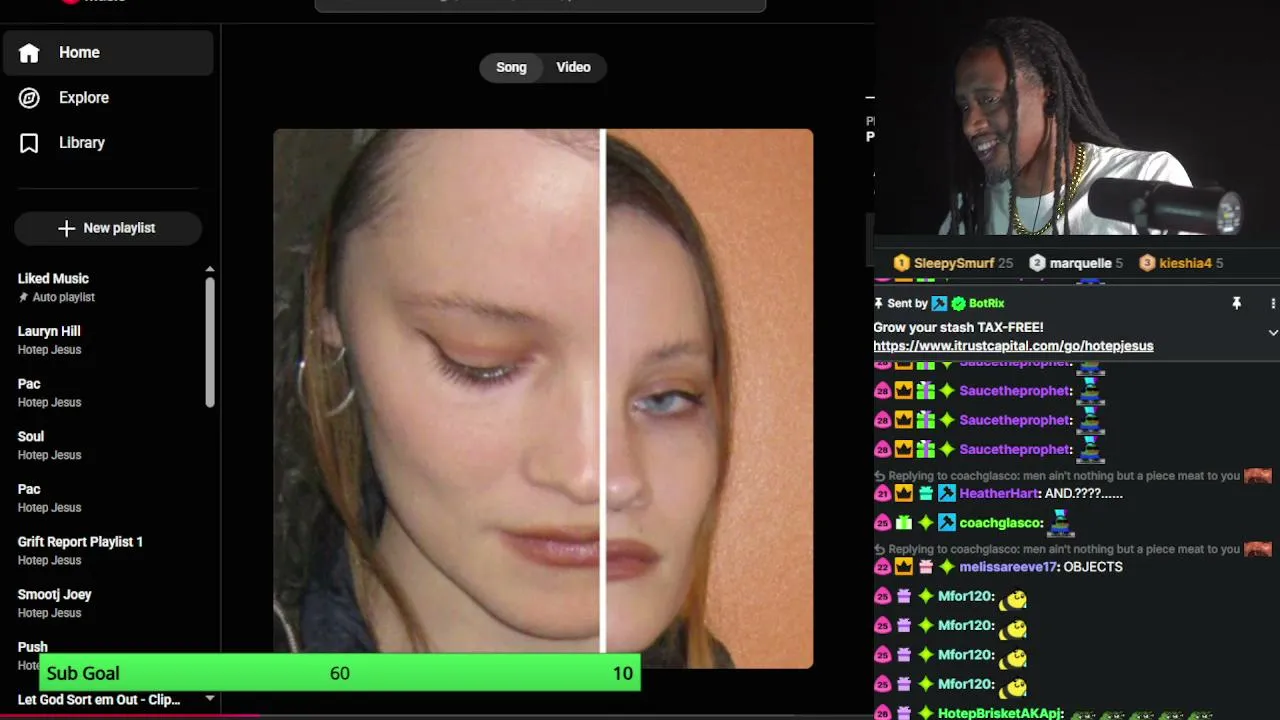Screen dimensions: 1280x720
Task: Switch player to Song mode
Action: tap(511, 67)
